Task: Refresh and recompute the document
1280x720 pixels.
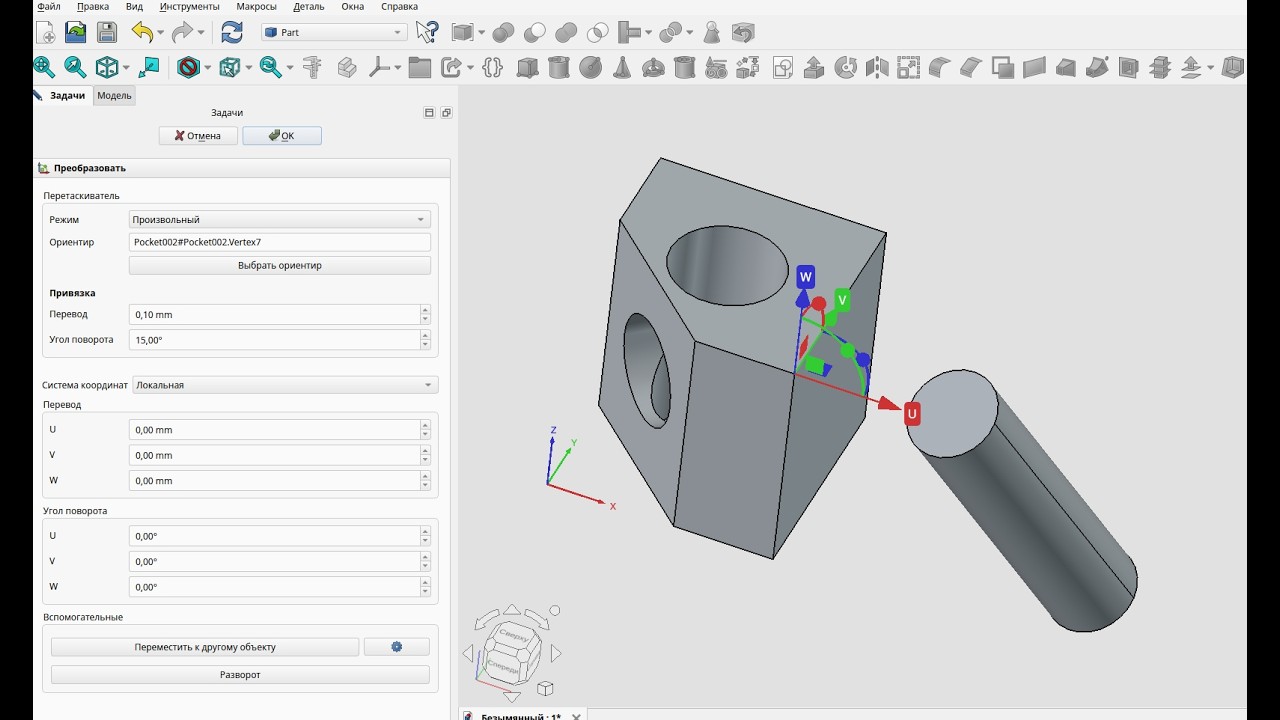Action: (232, 32)
